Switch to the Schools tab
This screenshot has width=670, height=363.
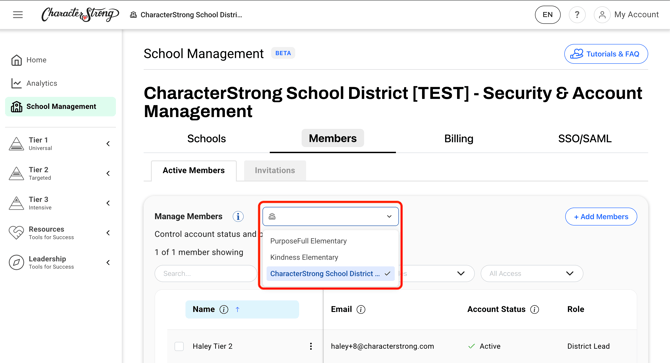coord(206,139)
